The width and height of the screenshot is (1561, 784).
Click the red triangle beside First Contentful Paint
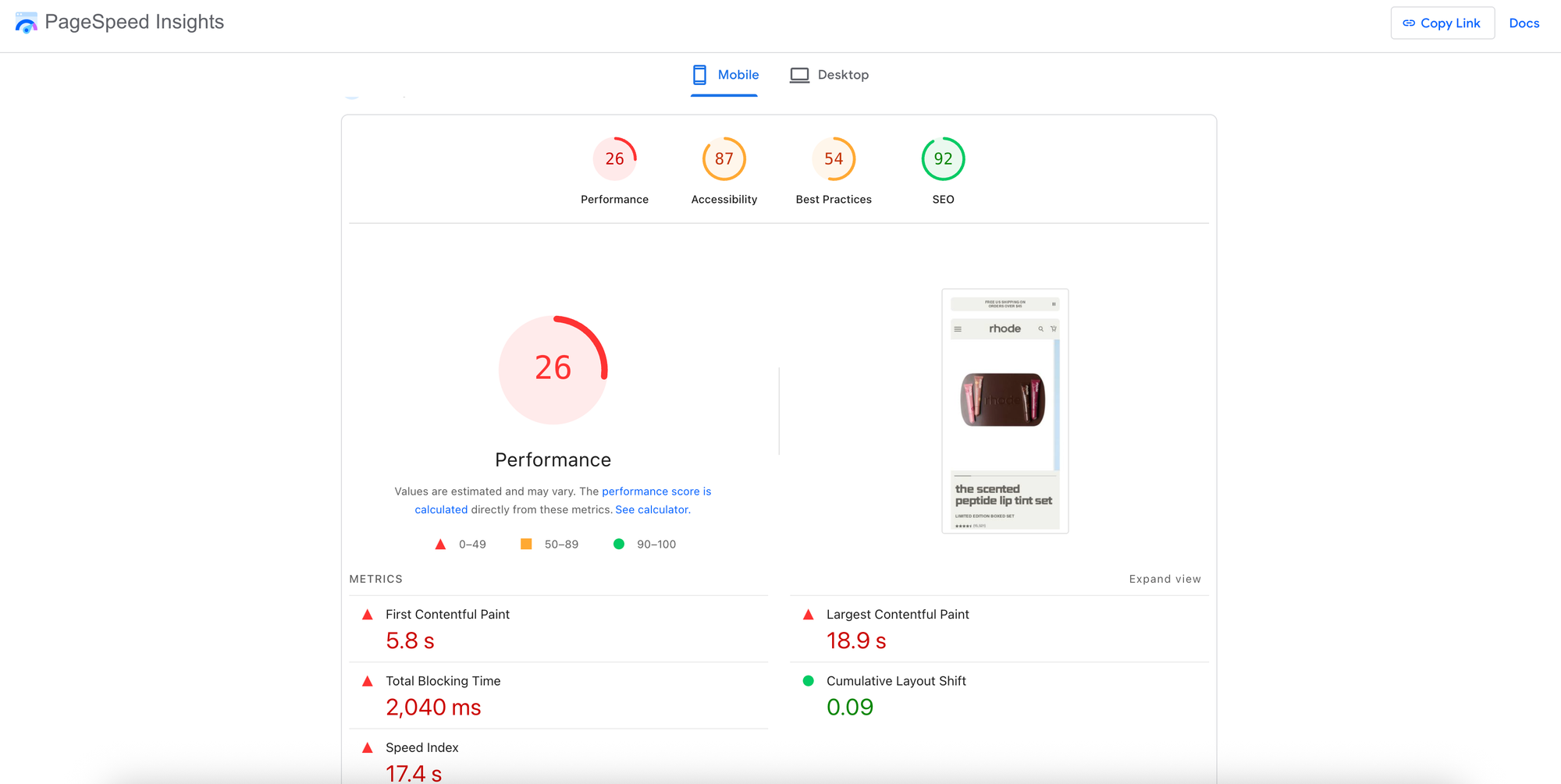(x=368, y=615)
